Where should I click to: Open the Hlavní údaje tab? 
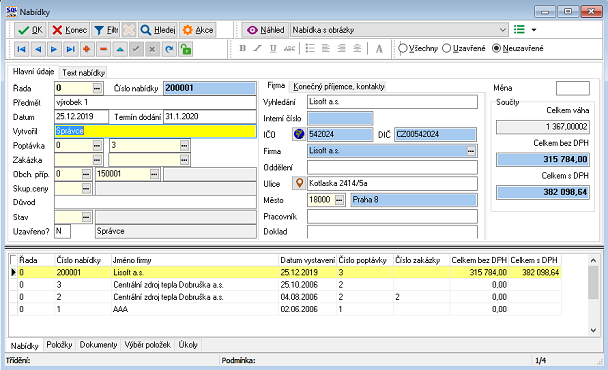coord(33,72)
